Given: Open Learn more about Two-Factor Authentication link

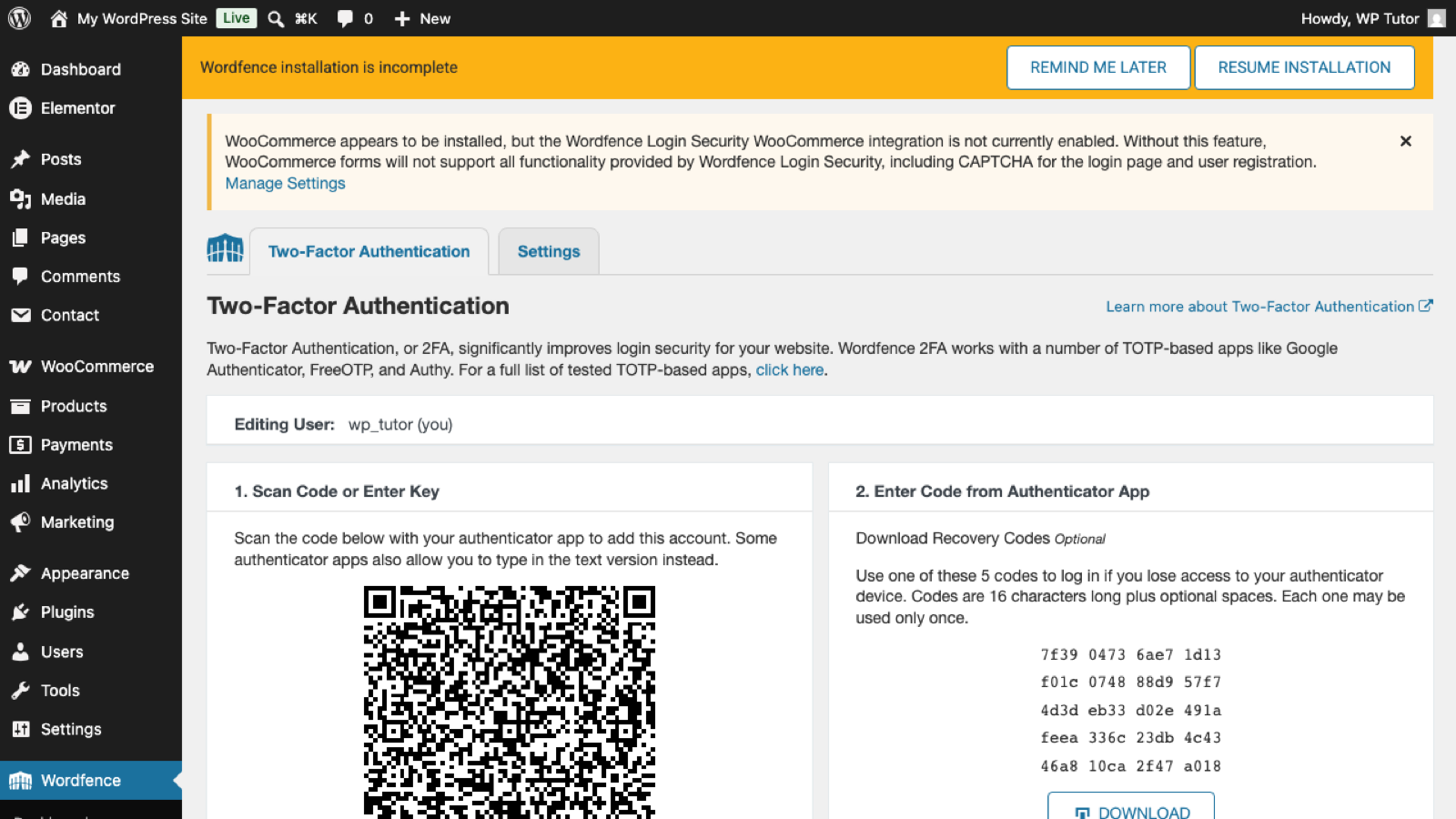Looking at the screenshot, I should pyautogui.click(x=1269, y=307).
